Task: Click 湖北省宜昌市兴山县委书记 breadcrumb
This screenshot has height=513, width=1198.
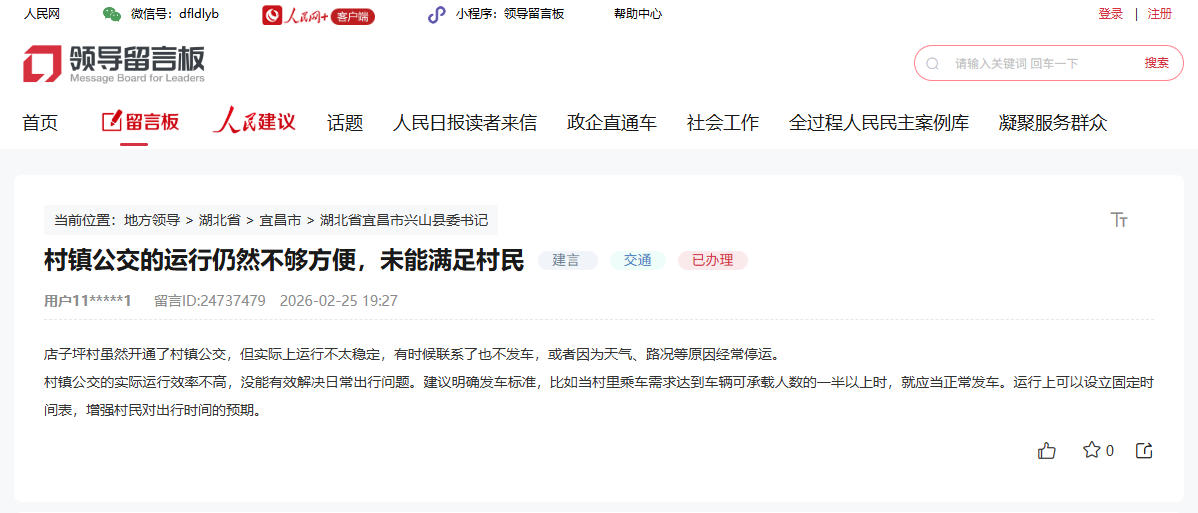Action: pos(404,220)
